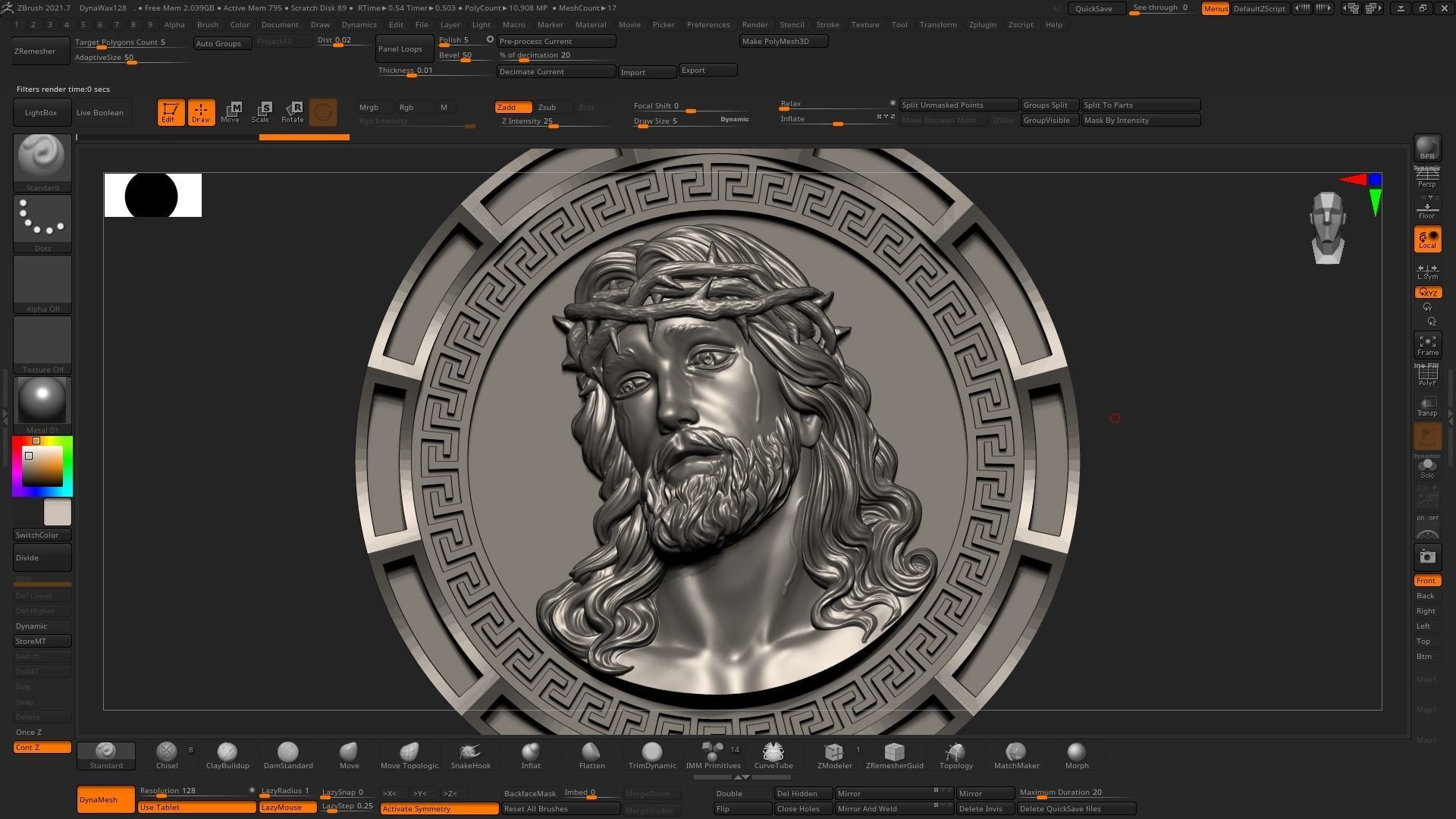Select the Inflat brush
1456x819 pixels.
click(x=531, y=755)
